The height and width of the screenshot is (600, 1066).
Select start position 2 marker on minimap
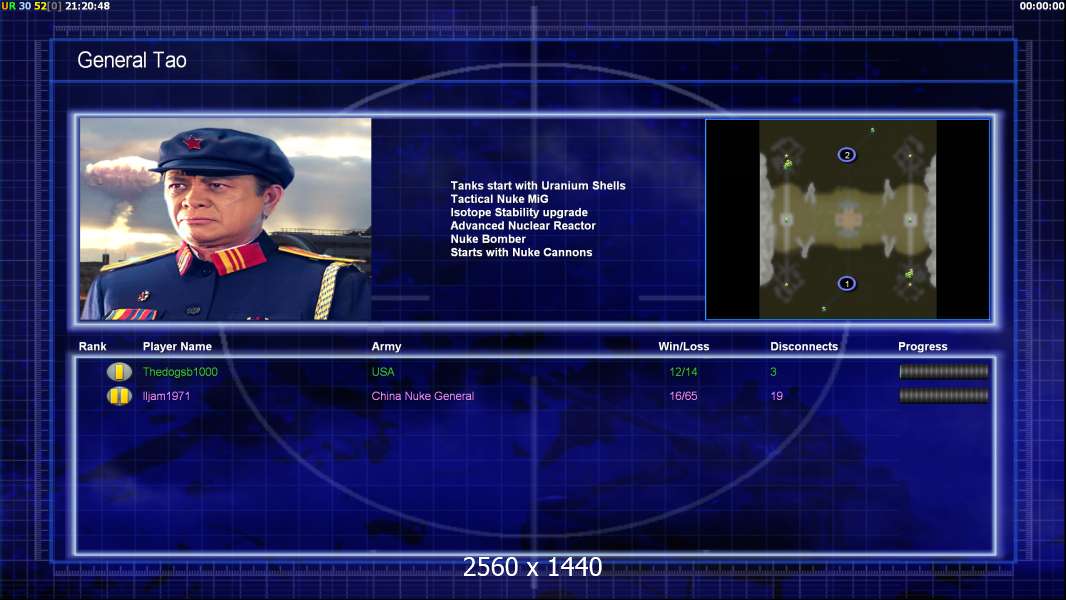click(x=847, y=155)
